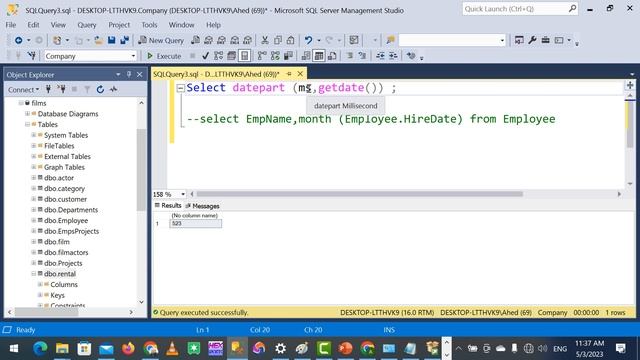Toggle Include Client Statistics icon
Image resolution: width=640 pixels, height=360 pixels.
tap(288, 56)
